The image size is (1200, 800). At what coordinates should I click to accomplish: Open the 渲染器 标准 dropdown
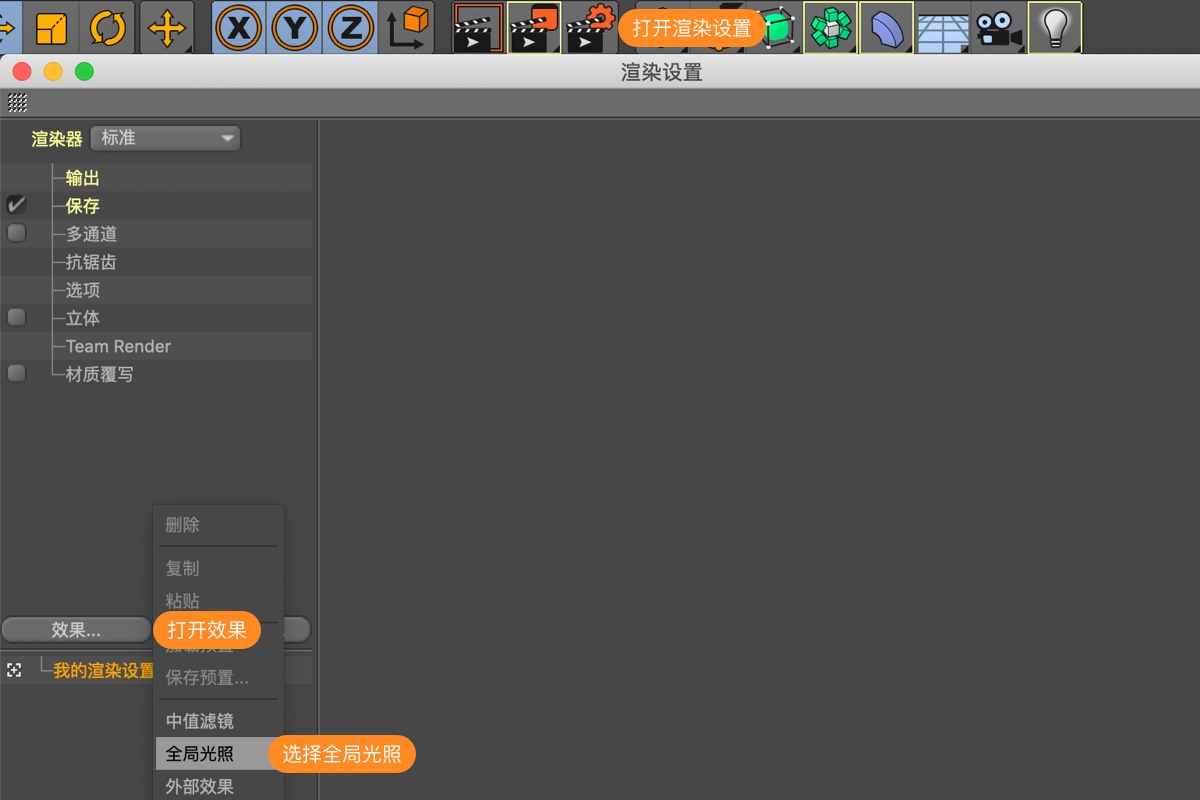166,138
